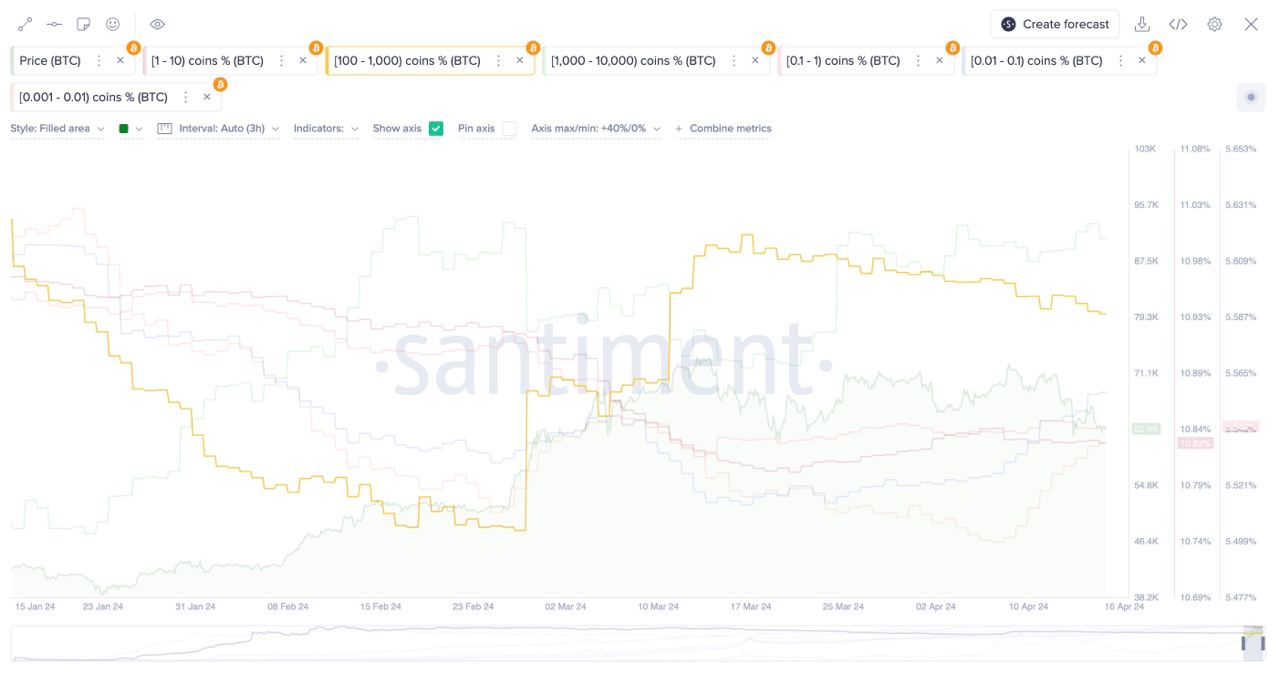This screenshot has height=674, width=1280.
Task: Open the Interval: Auto (3h) dropdown
Action: point(218,128)
